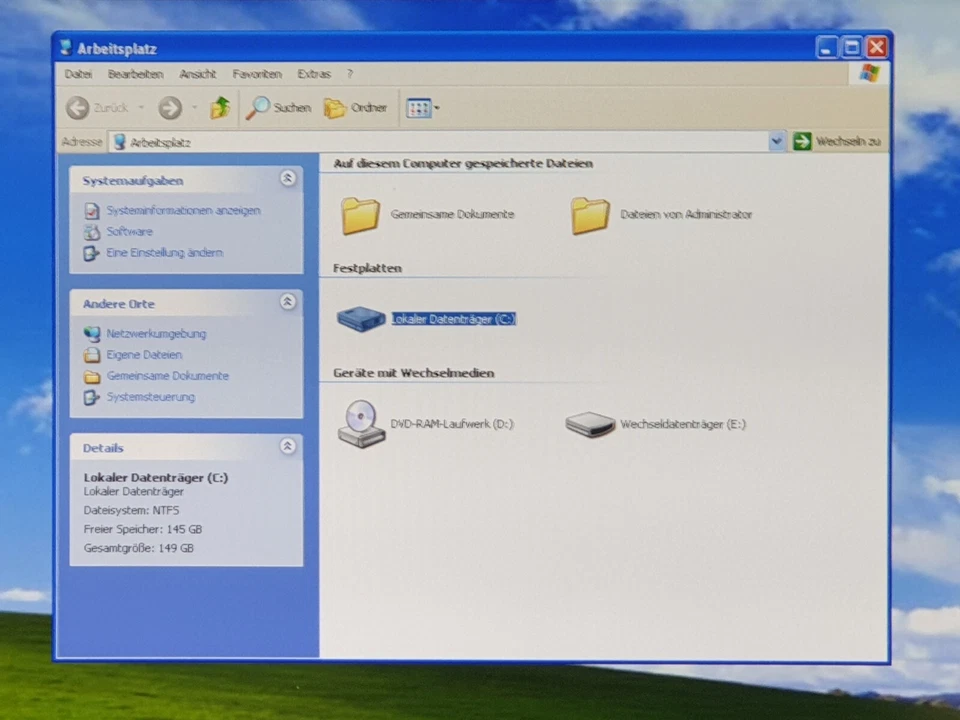960x720 pixels.
Task: Click the Systeminformationen icon in sidebar
Action: coord(92,211)
